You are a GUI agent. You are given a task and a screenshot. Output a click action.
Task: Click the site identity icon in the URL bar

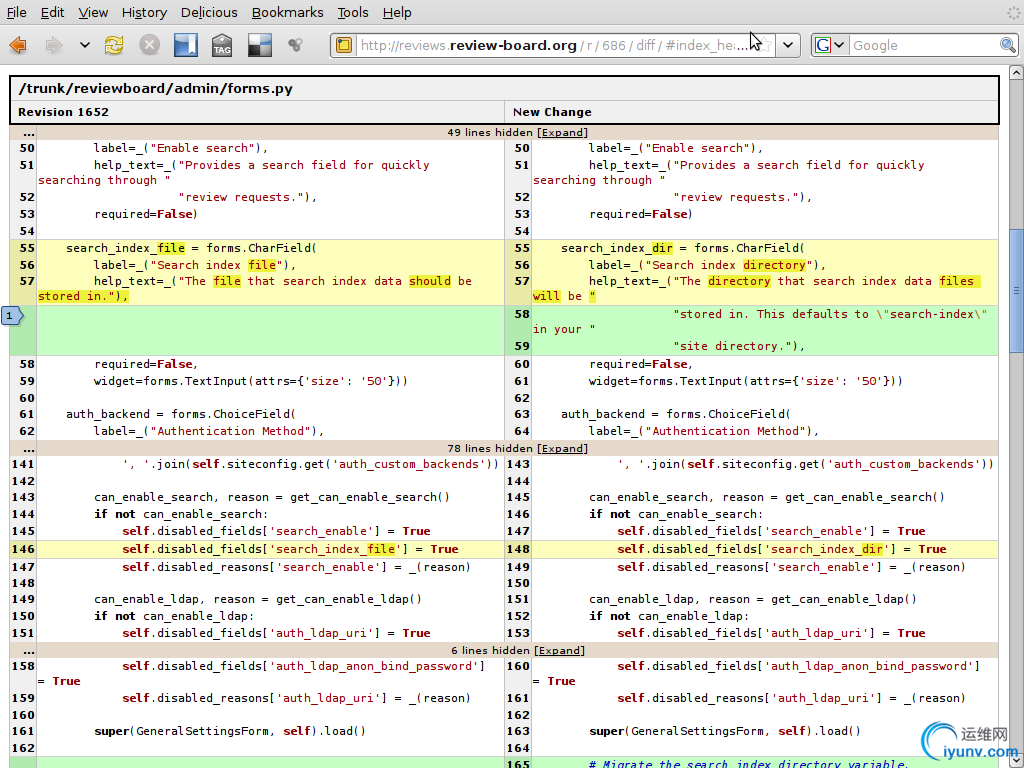tap(343, 45)
